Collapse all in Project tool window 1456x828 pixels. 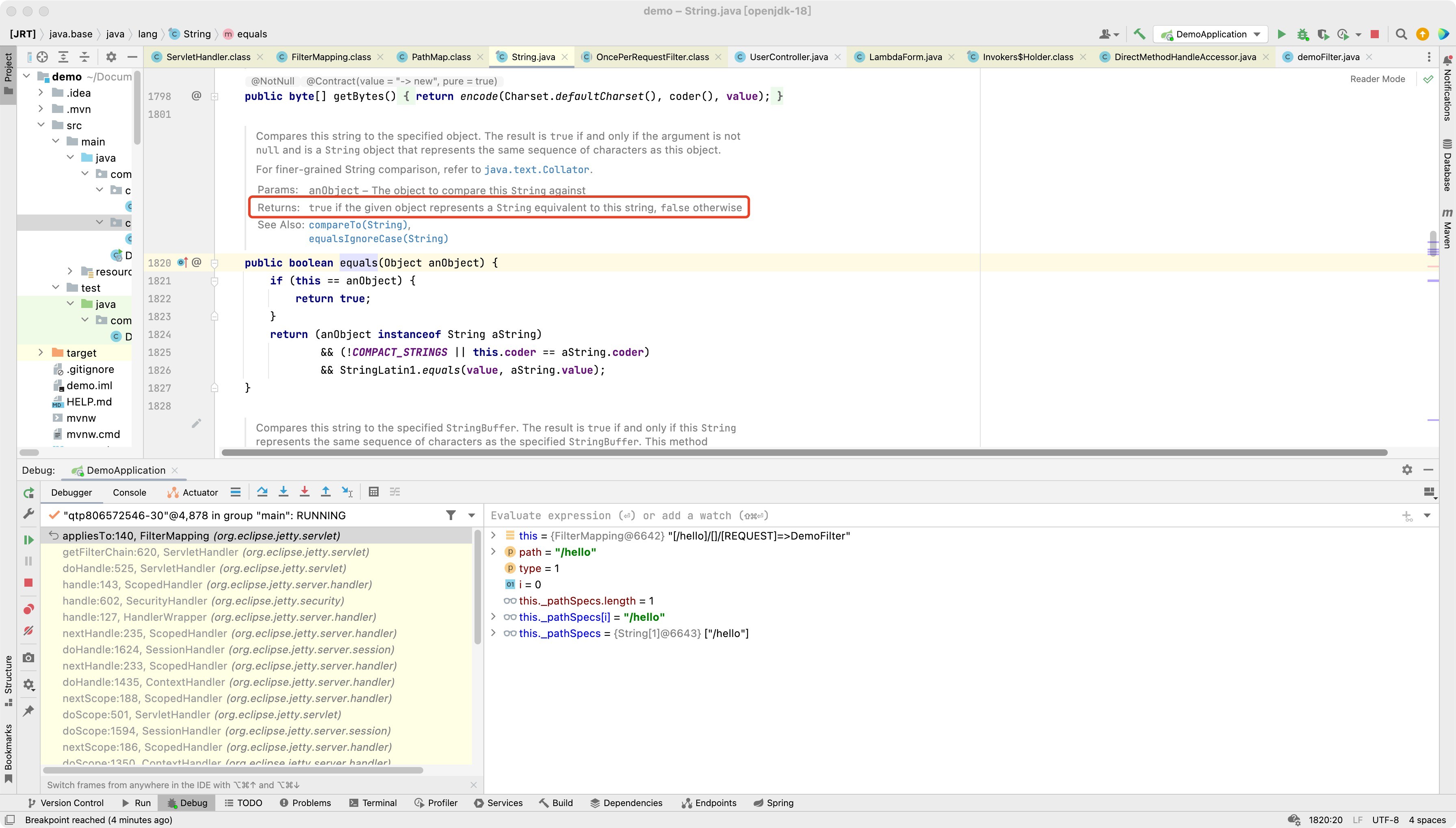pyautogui.click(x=84, y=57)
